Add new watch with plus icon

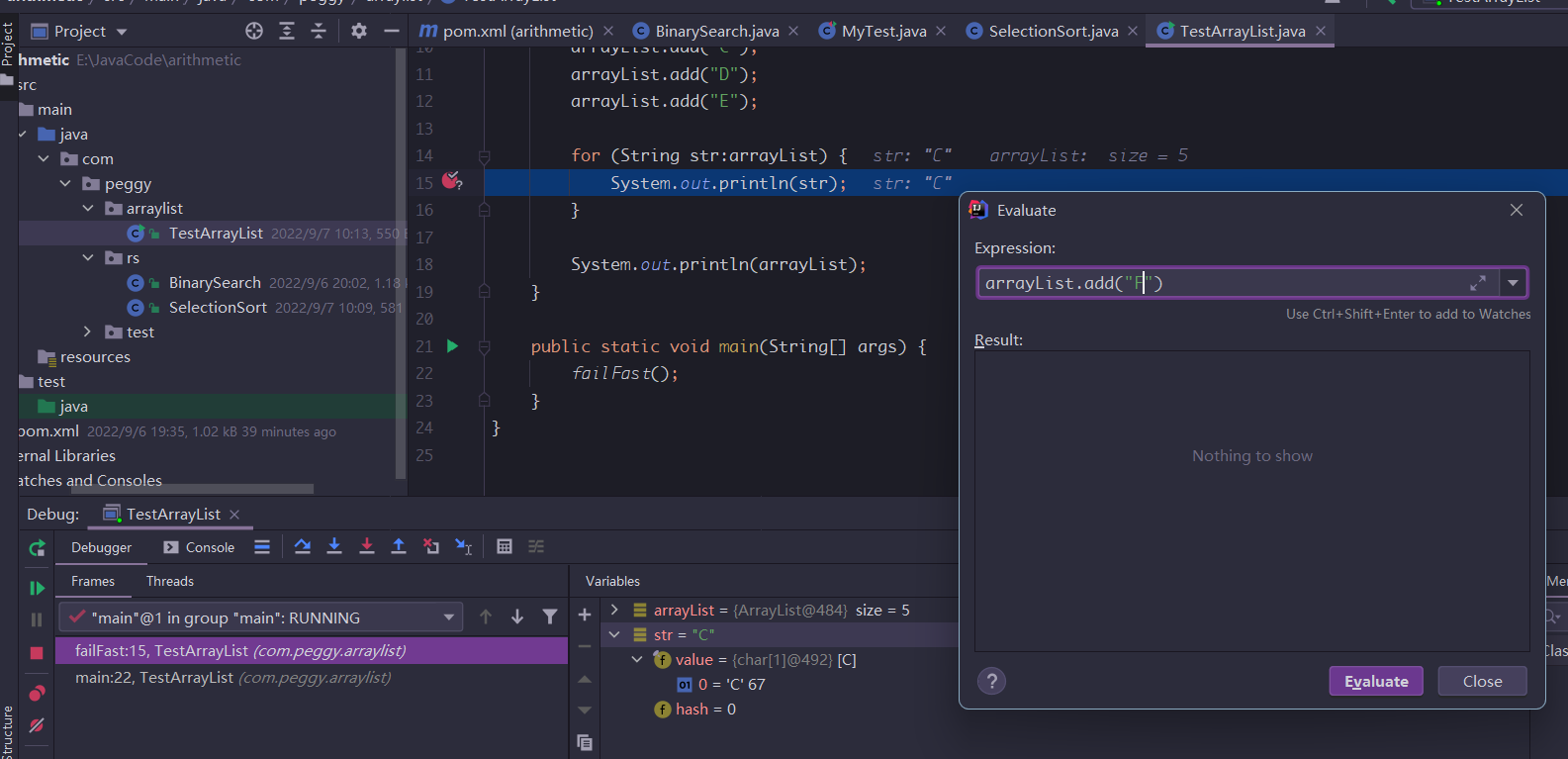[585, 615]
